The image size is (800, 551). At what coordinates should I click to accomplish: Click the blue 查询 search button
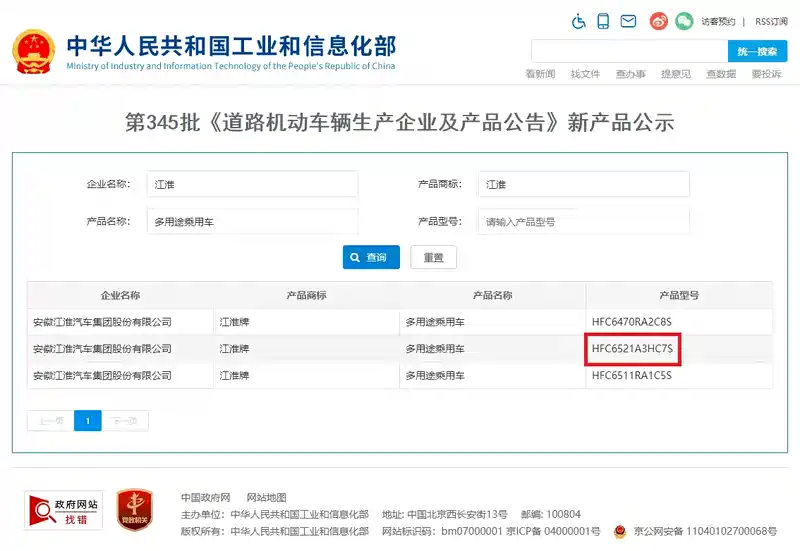pyautogui.click(x=371, y=257)
